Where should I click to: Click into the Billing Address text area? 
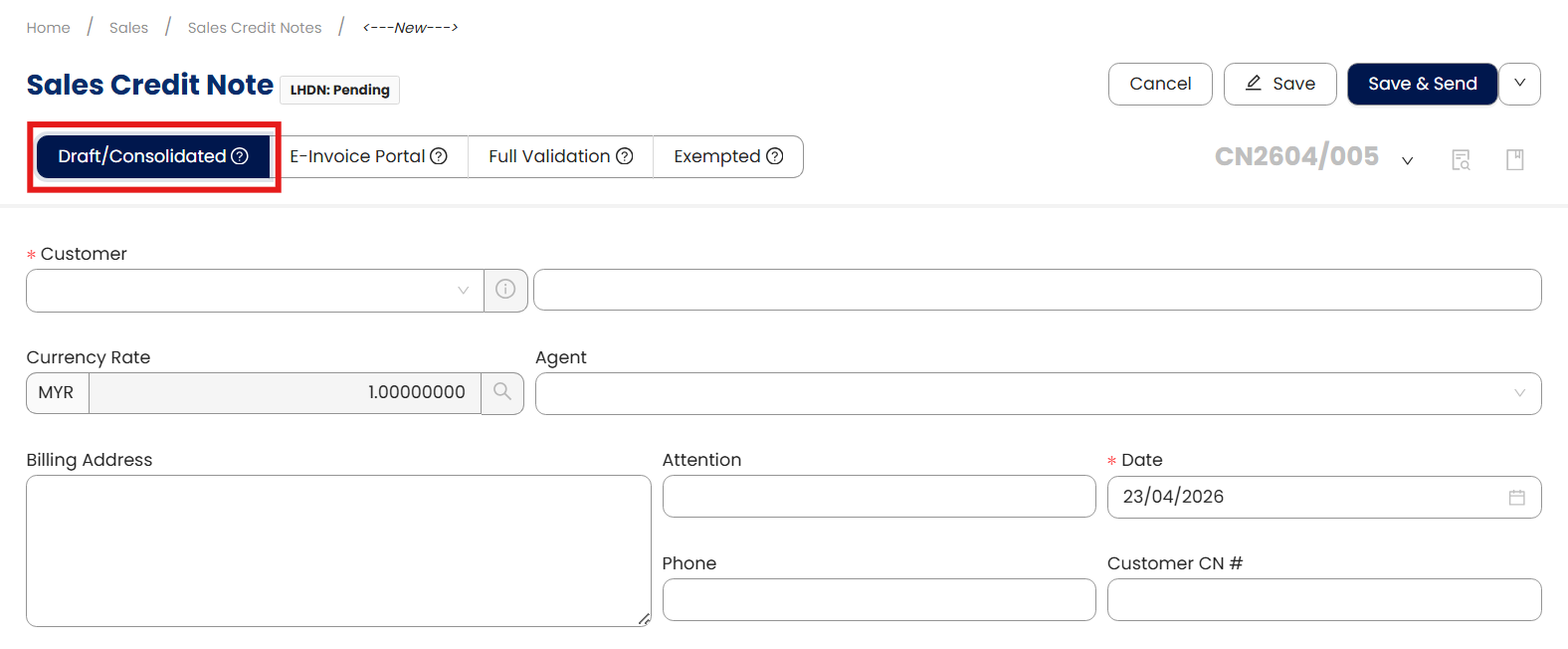pyautogui.click(x=338, y=549)
